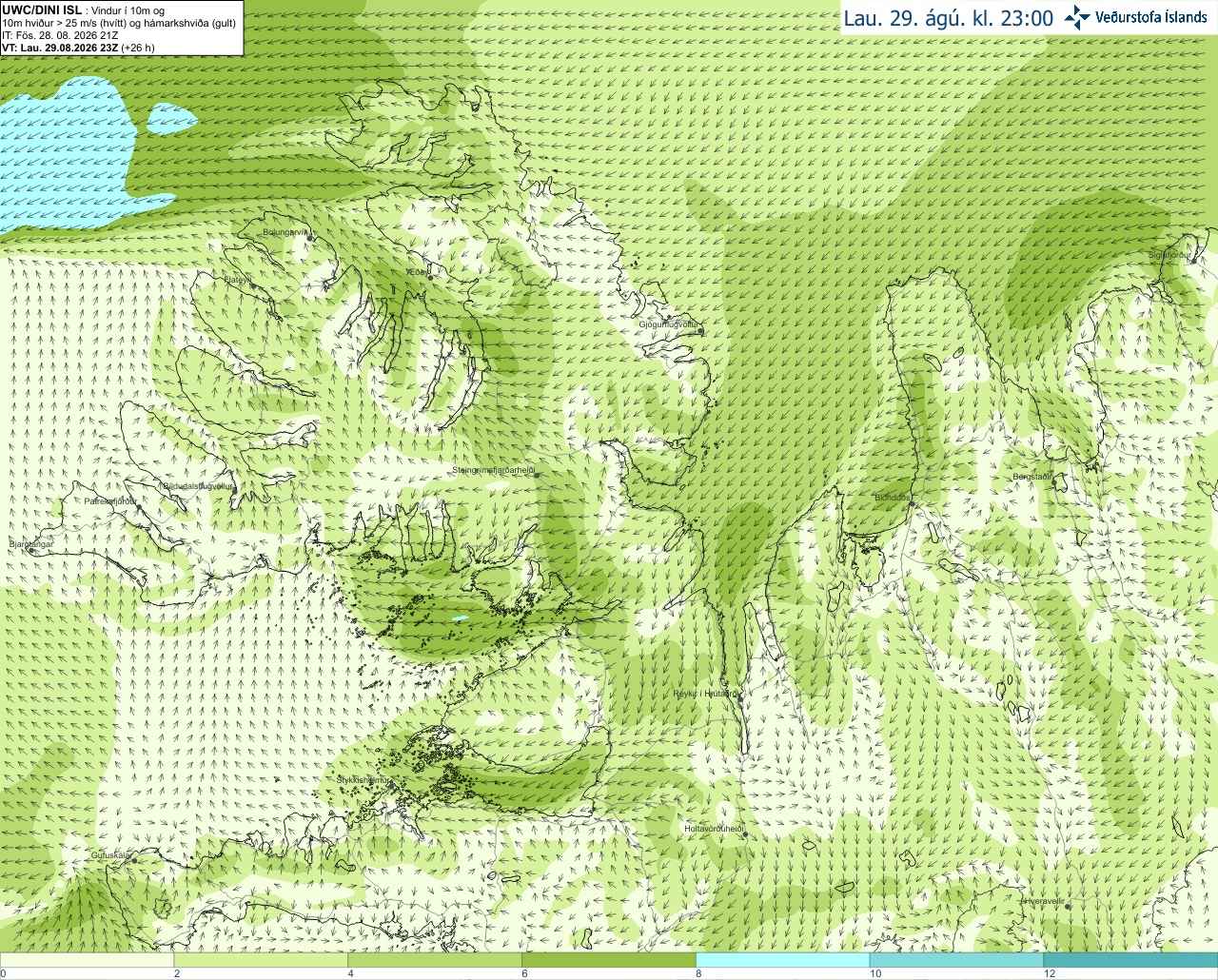Click the Reykir í Hrútafirði label

705,695
